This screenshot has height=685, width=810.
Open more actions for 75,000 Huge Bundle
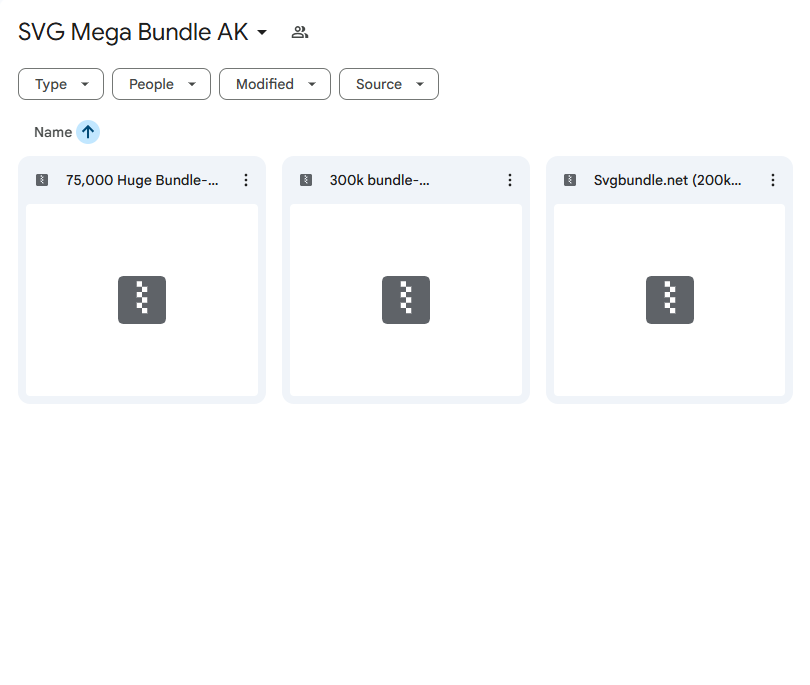coord(246,180)
